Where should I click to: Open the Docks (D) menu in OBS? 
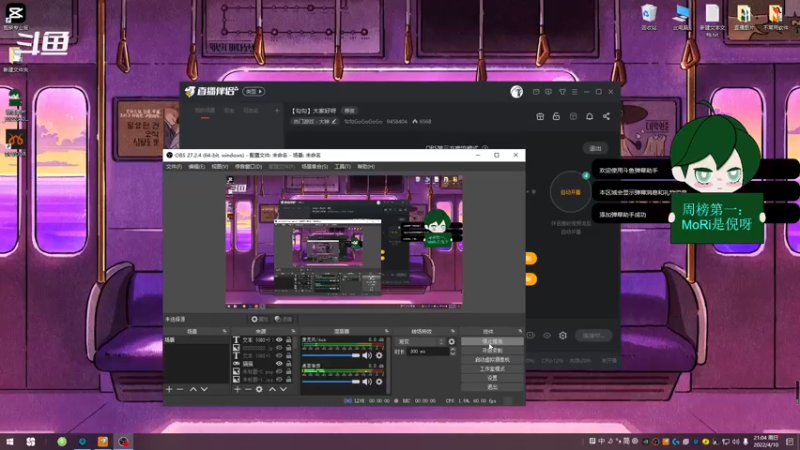tap(248, 167)
